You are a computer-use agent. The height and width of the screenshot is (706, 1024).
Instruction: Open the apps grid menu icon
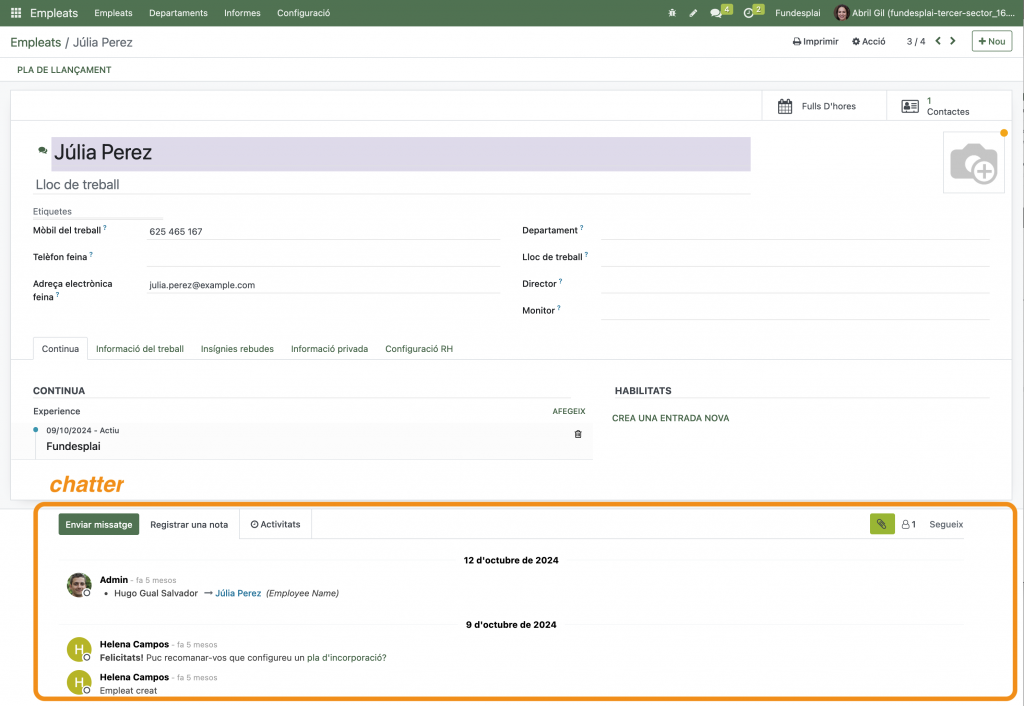tap(16, 13)
